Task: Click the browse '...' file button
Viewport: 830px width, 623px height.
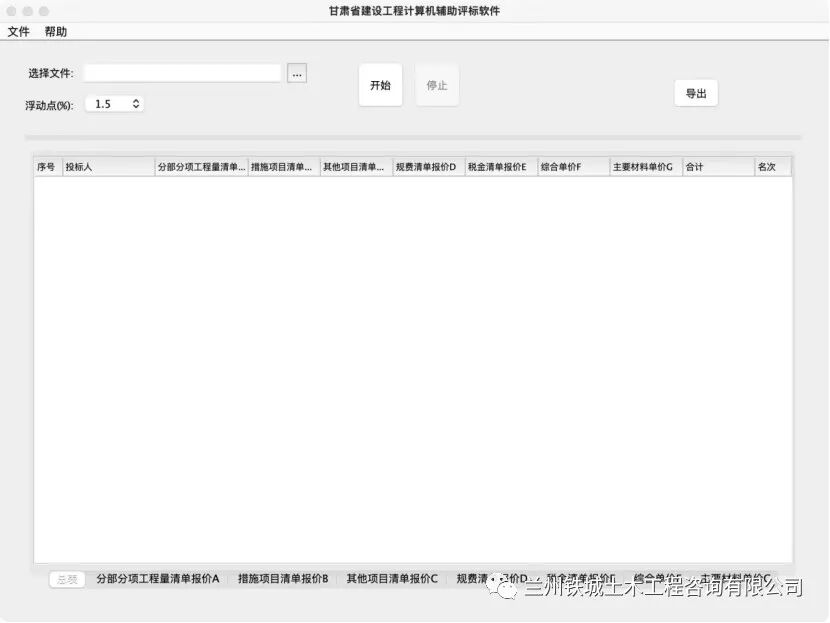Action: [x=297, y=74]
